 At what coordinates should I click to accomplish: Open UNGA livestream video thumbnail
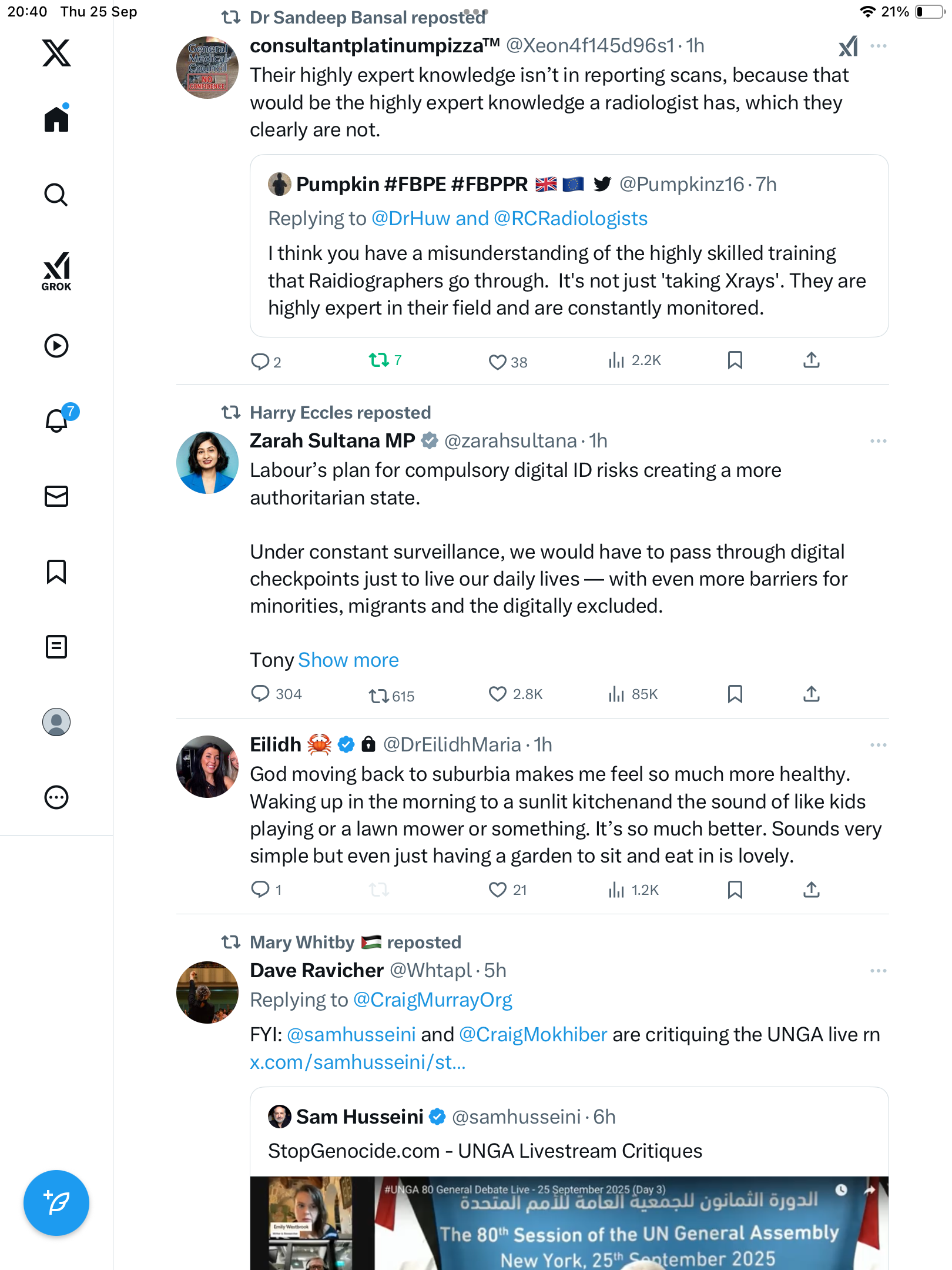pos(569,1223)
